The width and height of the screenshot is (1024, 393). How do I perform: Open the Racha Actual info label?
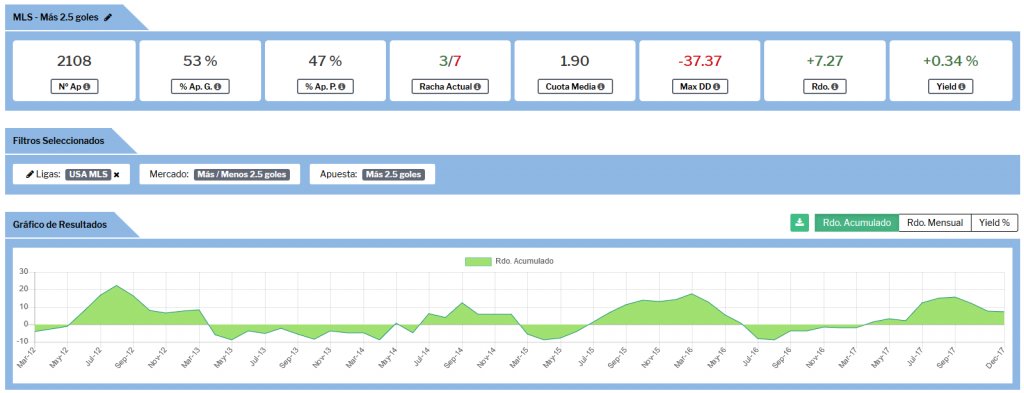[x=450, y=87]
